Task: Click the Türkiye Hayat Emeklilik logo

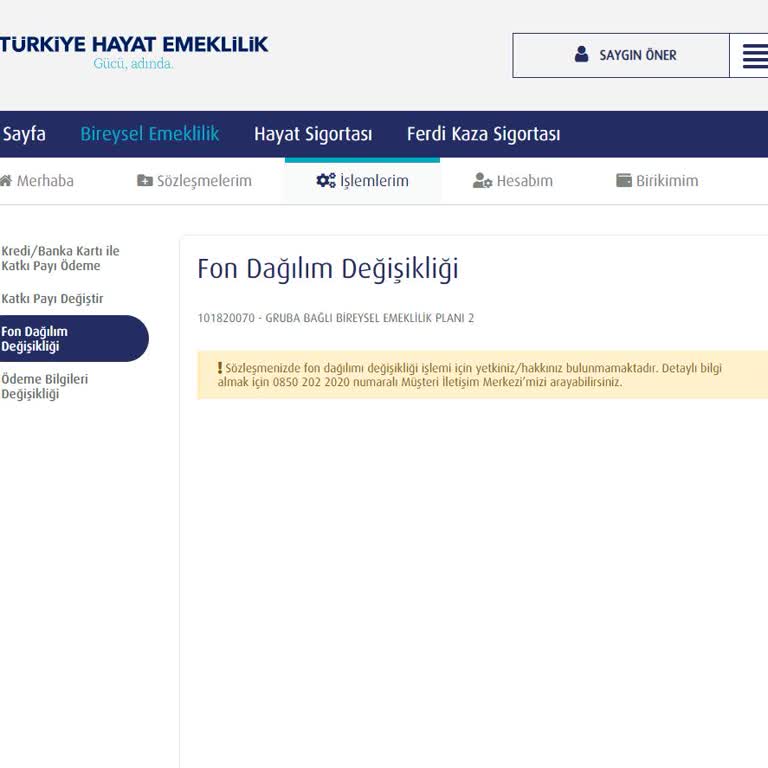Action: 134,51
